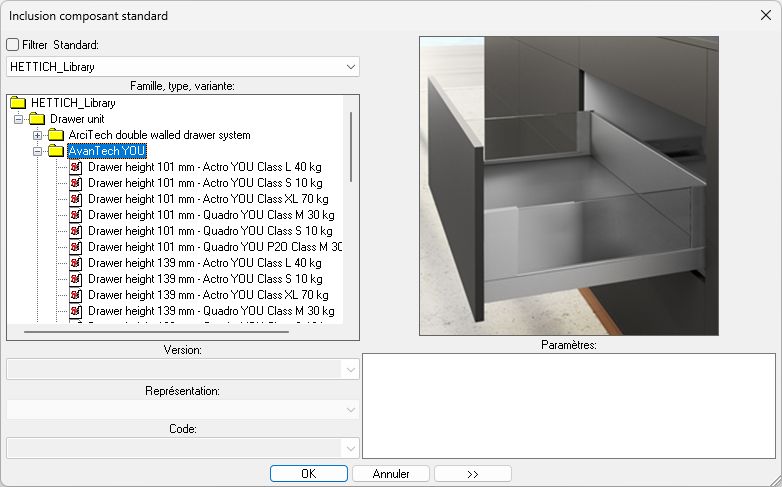Image resolution: width=782 pixels, height=487 pixels.
Task: Collapse the Drawer unit tree node
Action: click(x=18, y=119)
